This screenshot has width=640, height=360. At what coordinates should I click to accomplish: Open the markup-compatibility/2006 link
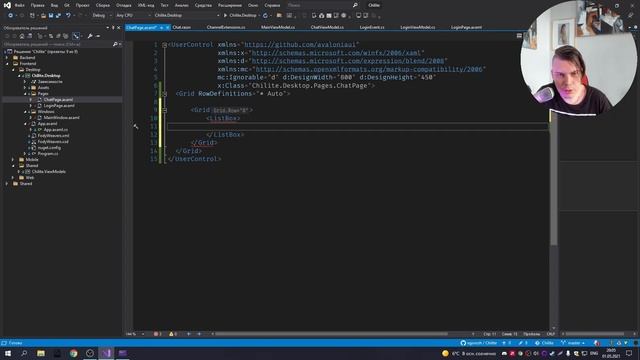pos(369,69)
